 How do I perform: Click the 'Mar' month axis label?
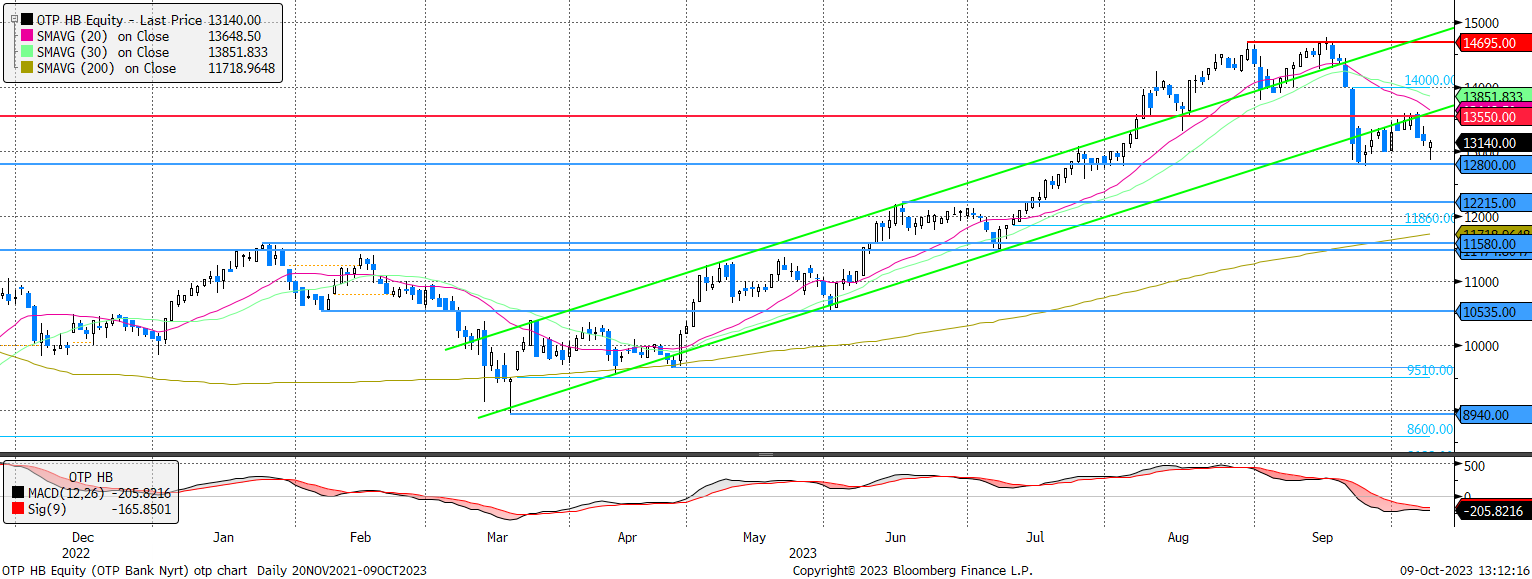499,538
